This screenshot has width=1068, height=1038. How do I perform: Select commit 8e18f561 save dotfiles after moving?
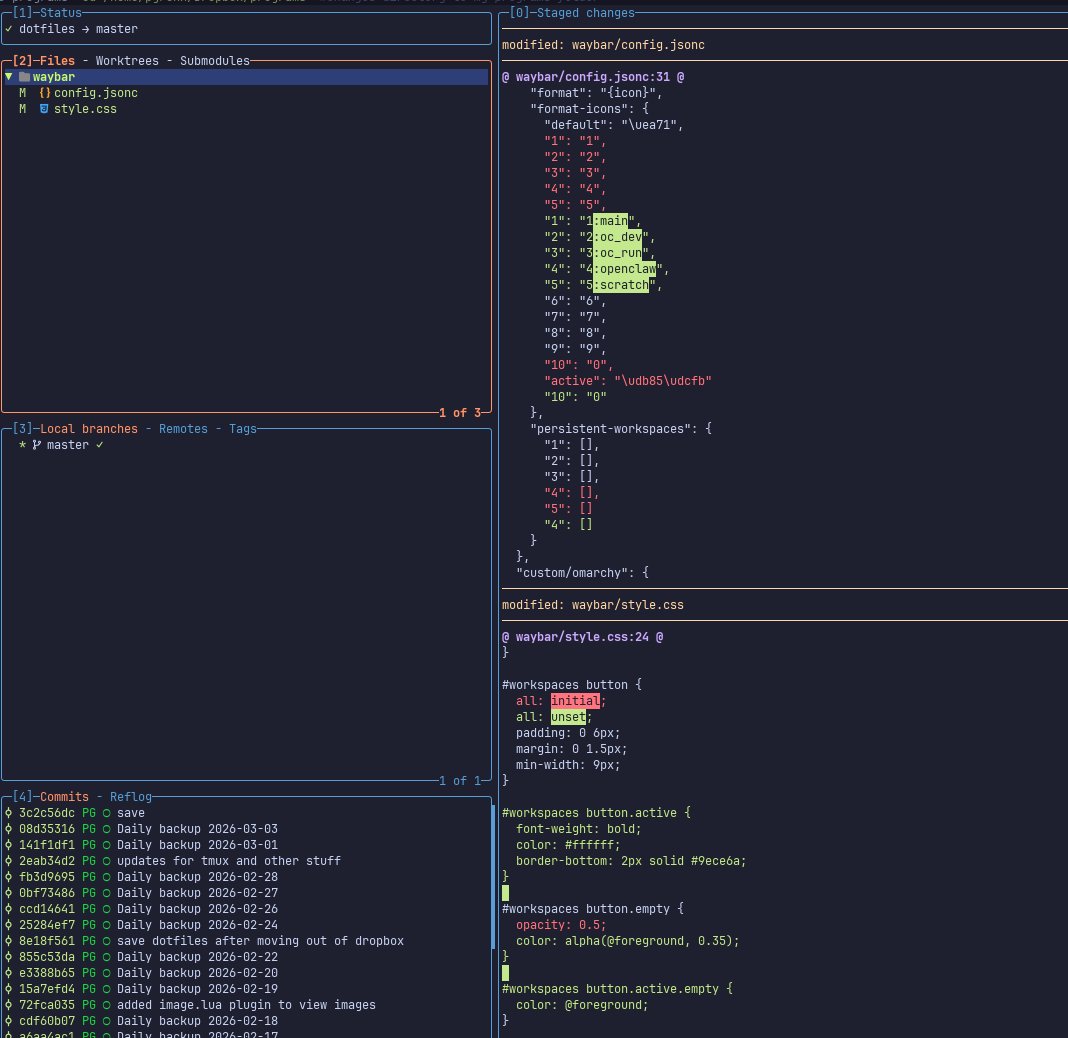click(x=246, y=941)
